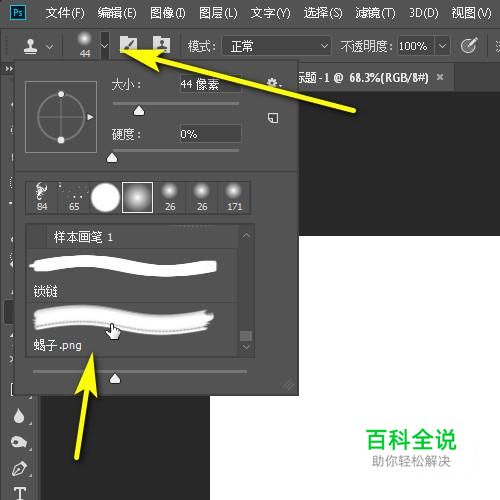500x500 pixels.
Task: Select the Blur tool water drop icon
Action: (19, 416)
